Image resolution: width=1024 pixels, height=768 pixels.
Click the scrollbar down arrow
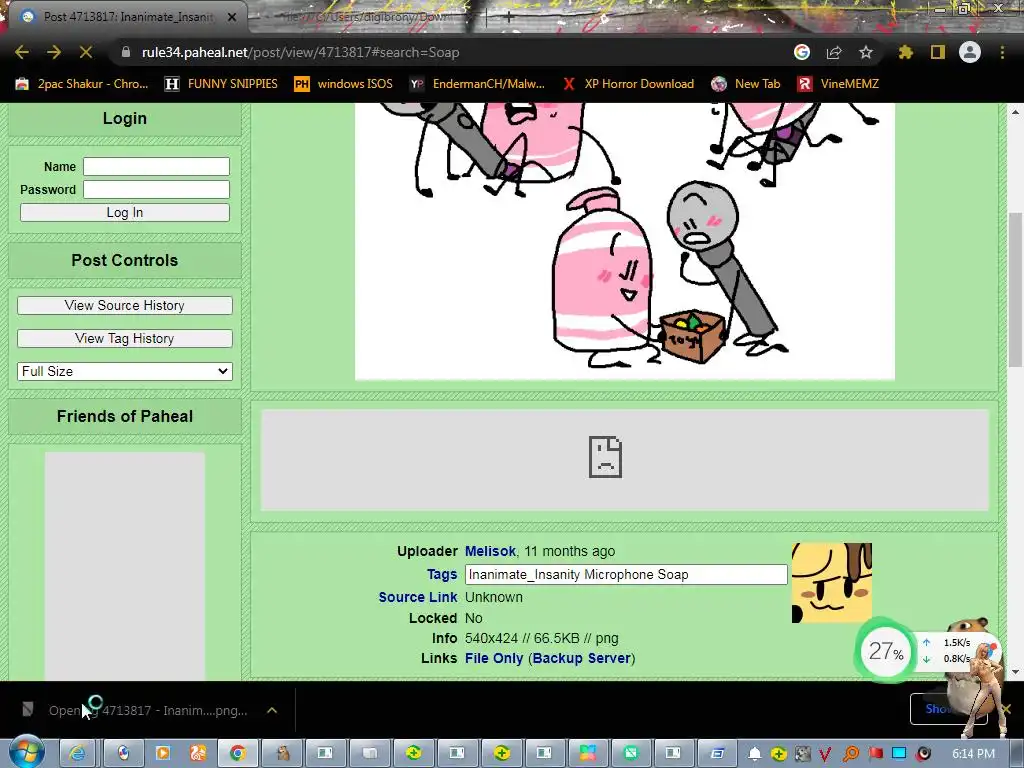click(x=1015, y=671)
